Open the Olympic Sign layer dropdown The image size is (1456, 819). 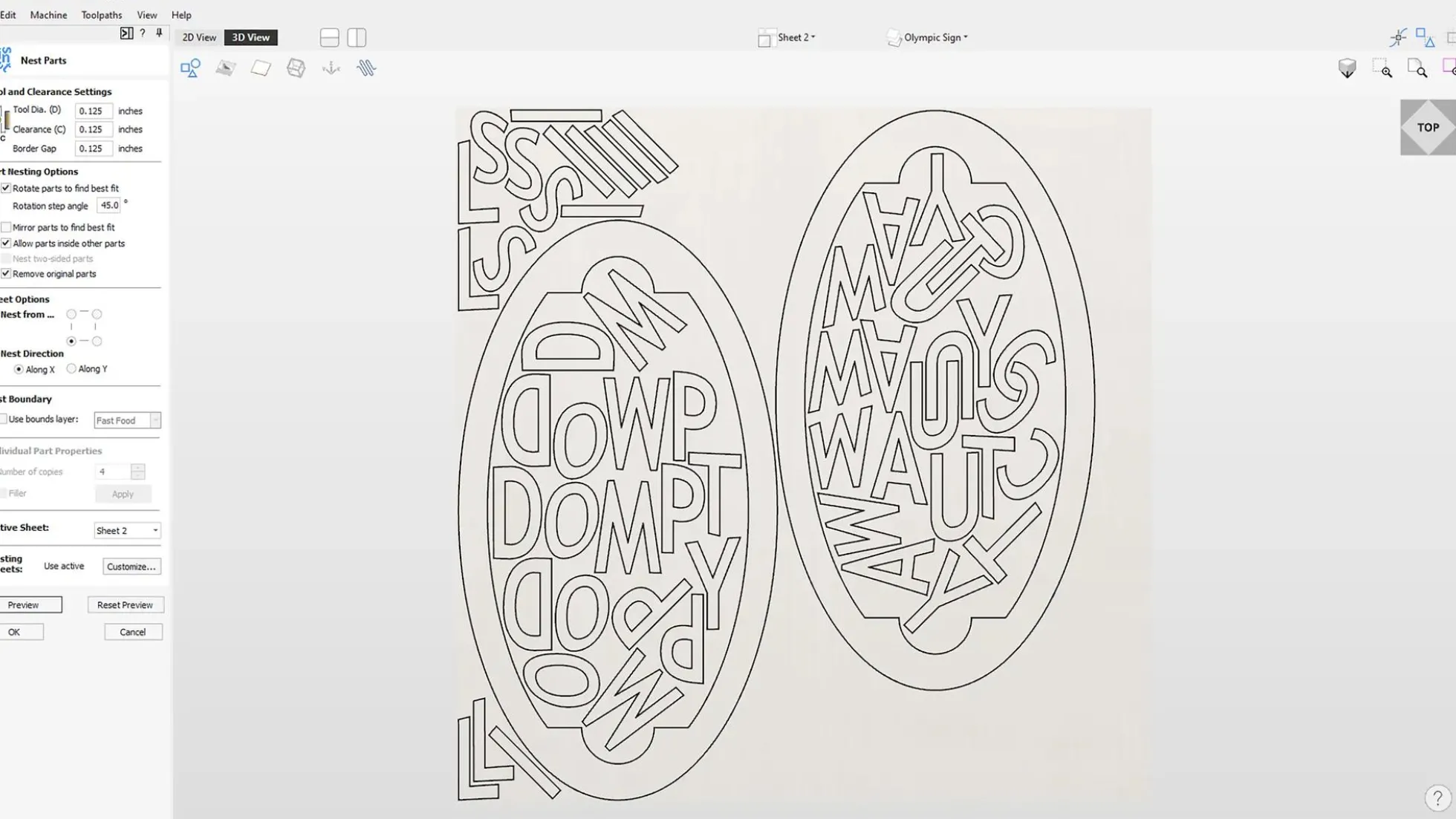point(936,37)
